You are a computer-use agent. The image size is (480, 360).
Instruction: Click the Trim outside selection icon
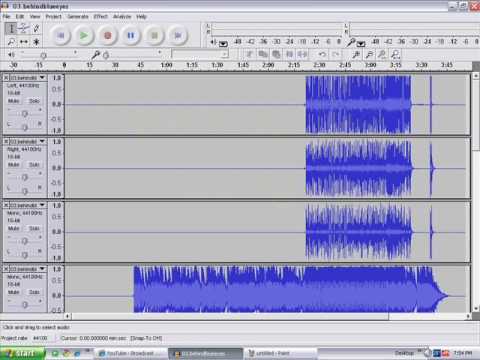[x=290, y=54]
